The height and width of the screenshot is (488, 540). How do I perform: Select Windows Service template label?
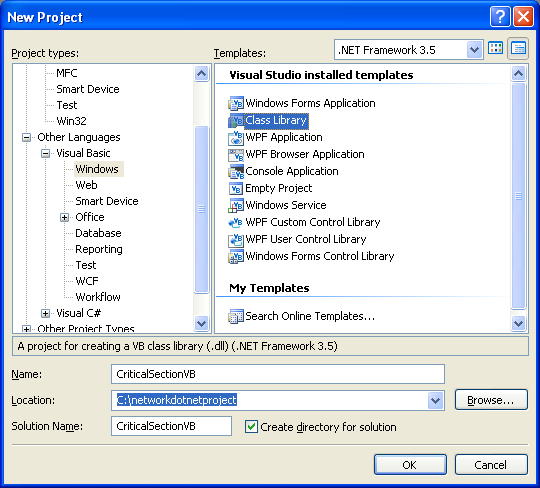[x=286, y=205]
